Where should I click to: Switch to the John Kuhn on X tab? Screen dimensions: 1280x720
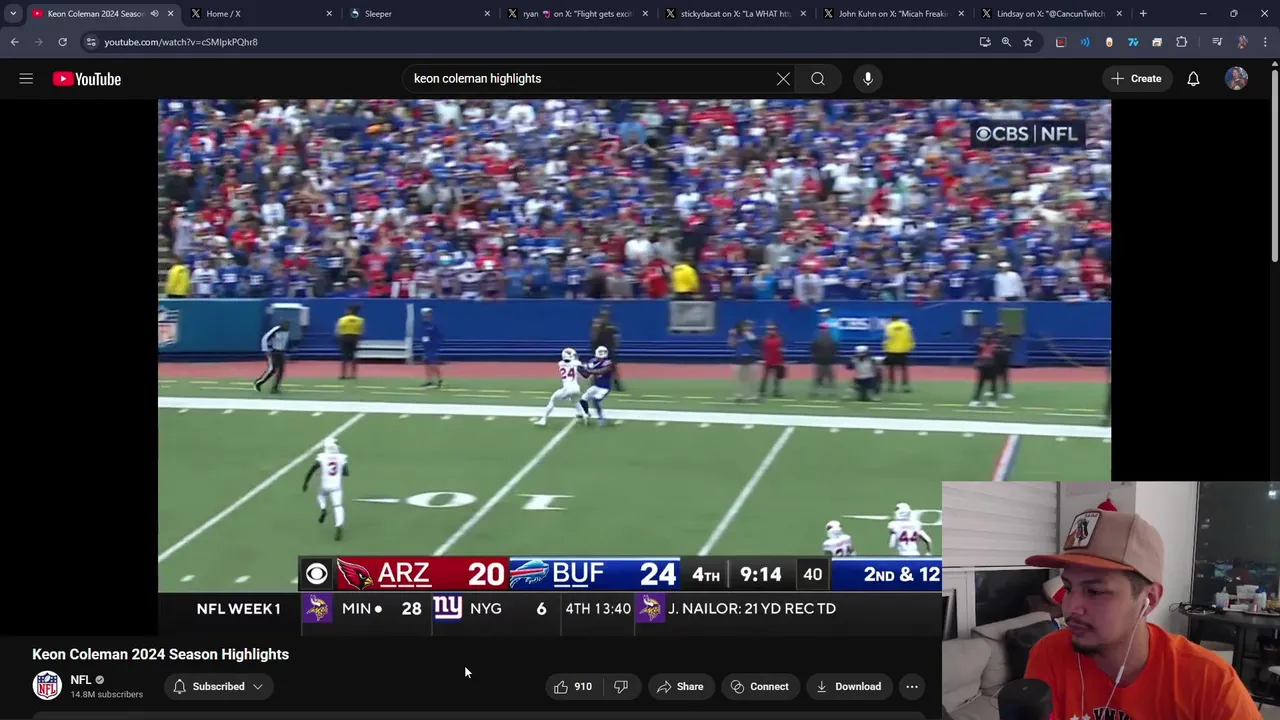pyautogui.click(x=893, y=14)
